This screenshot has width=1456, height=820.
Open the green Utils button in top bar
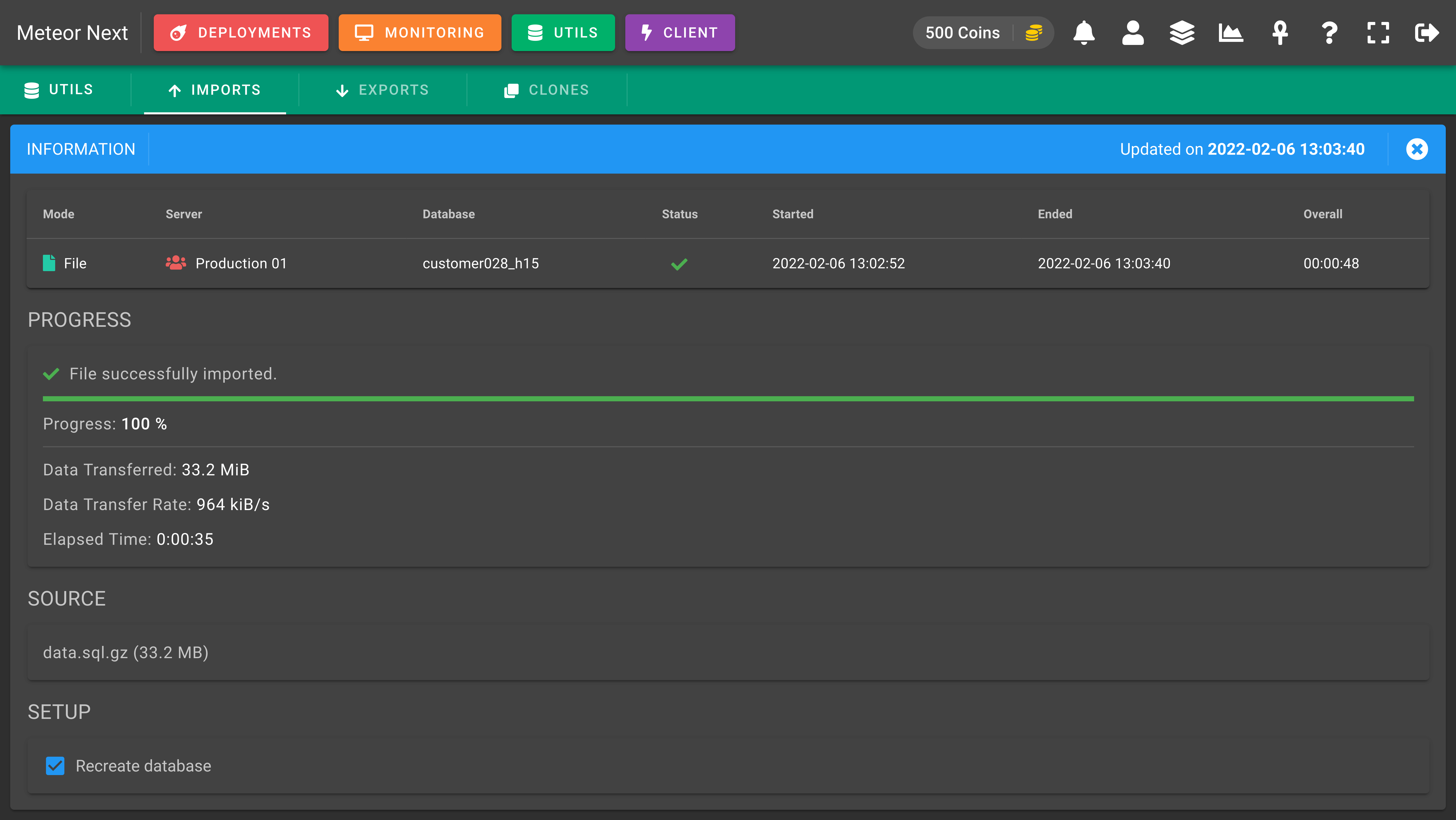[563, 33]
